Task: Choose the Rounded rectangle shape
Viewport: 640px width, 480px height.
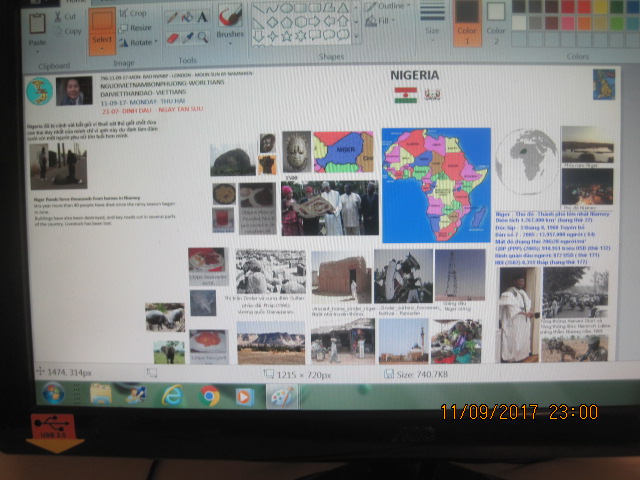Action: [315, 8]
